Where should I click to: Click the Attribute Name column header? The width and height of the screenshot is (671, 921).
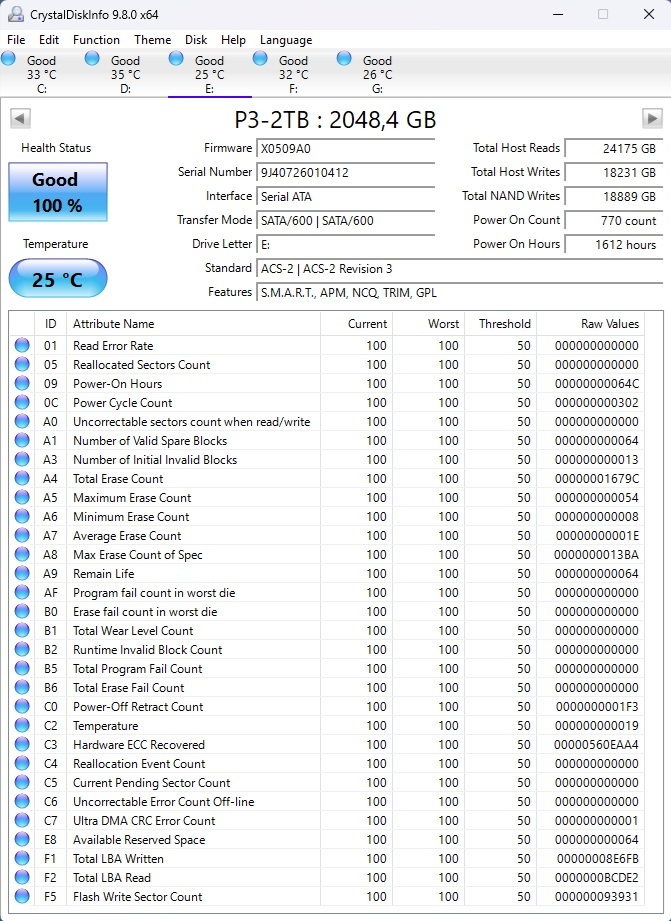pos(193,324)
